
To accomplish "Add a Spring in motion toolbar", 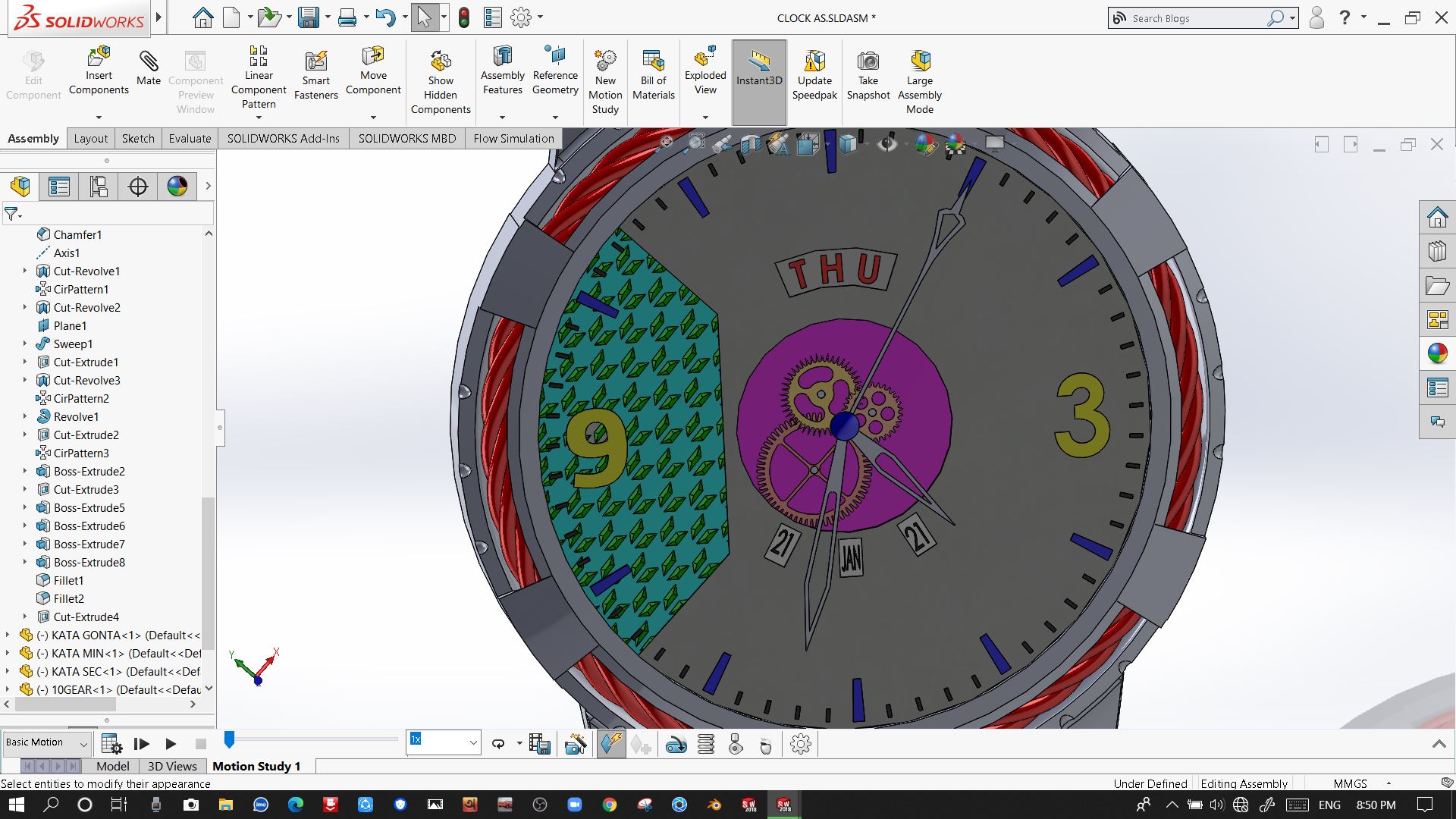I will [705, 745].
